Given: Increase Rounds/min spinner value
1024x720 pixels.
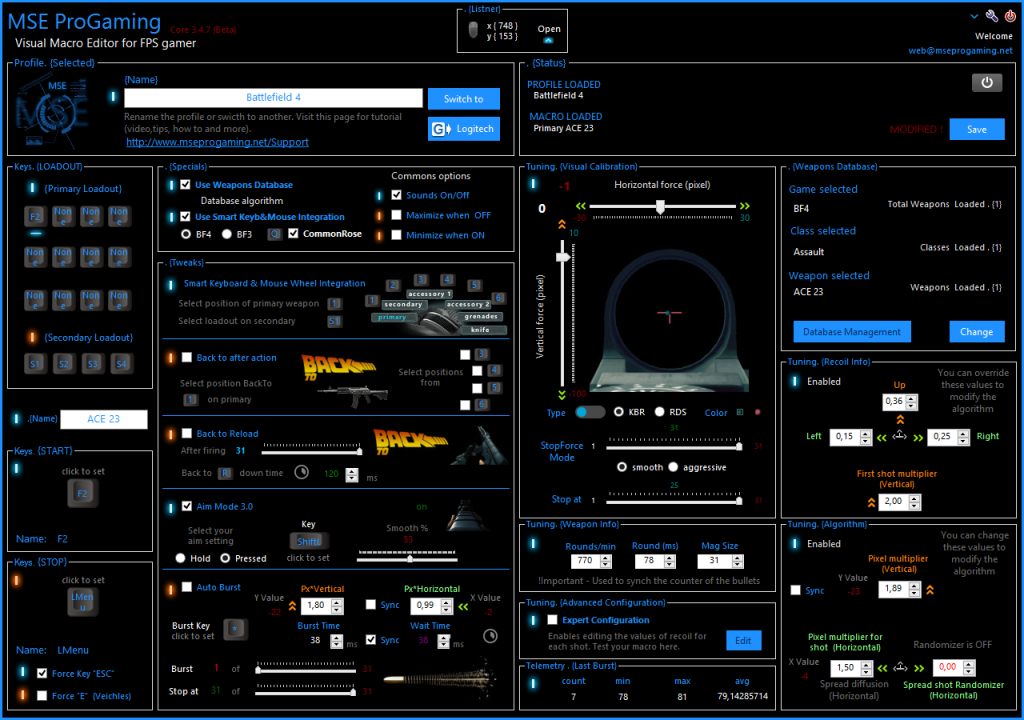Looking at the screenshot, I should point(606,558).
